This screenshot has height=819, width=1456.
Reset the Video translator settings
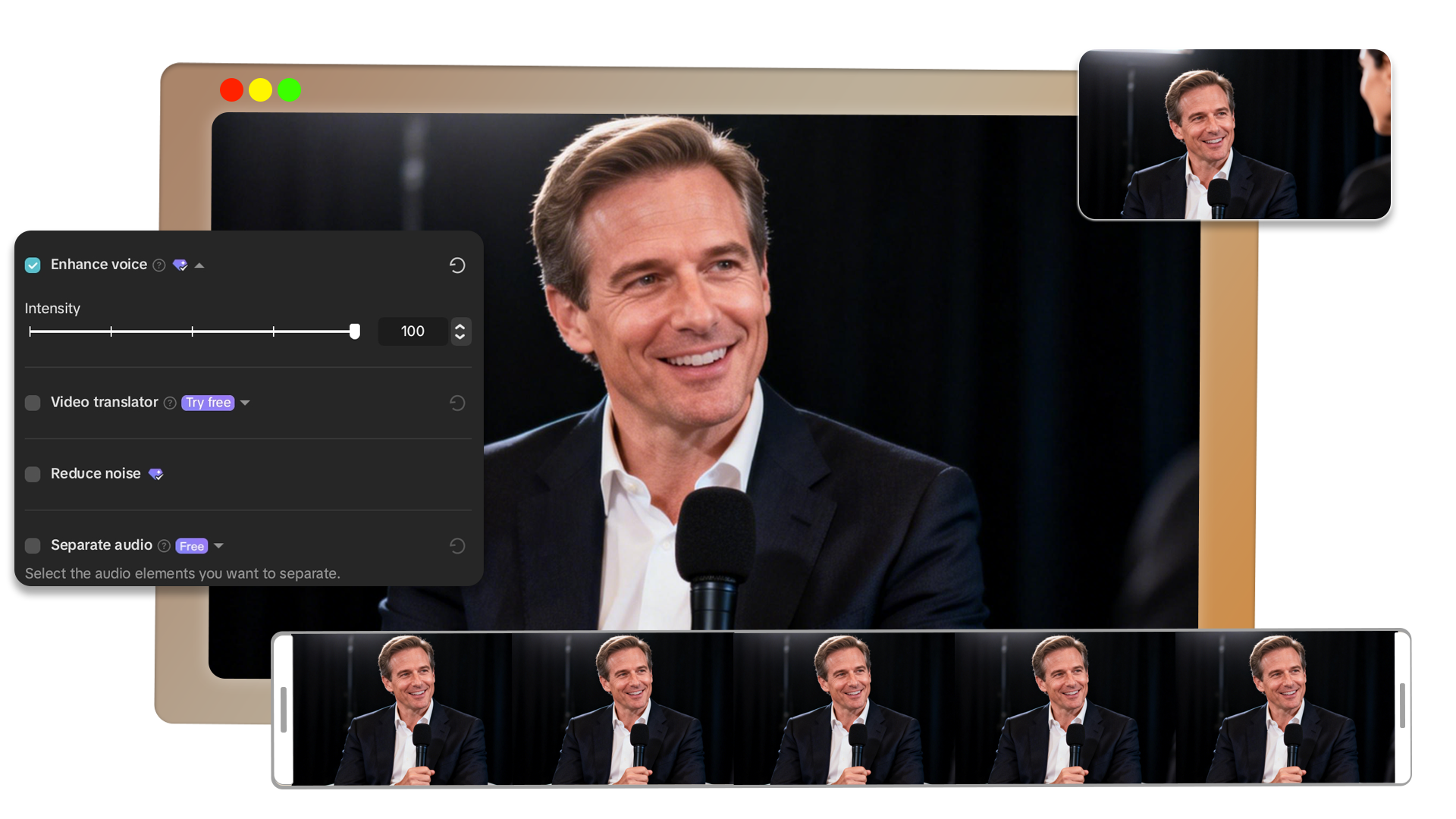(457, 403)
